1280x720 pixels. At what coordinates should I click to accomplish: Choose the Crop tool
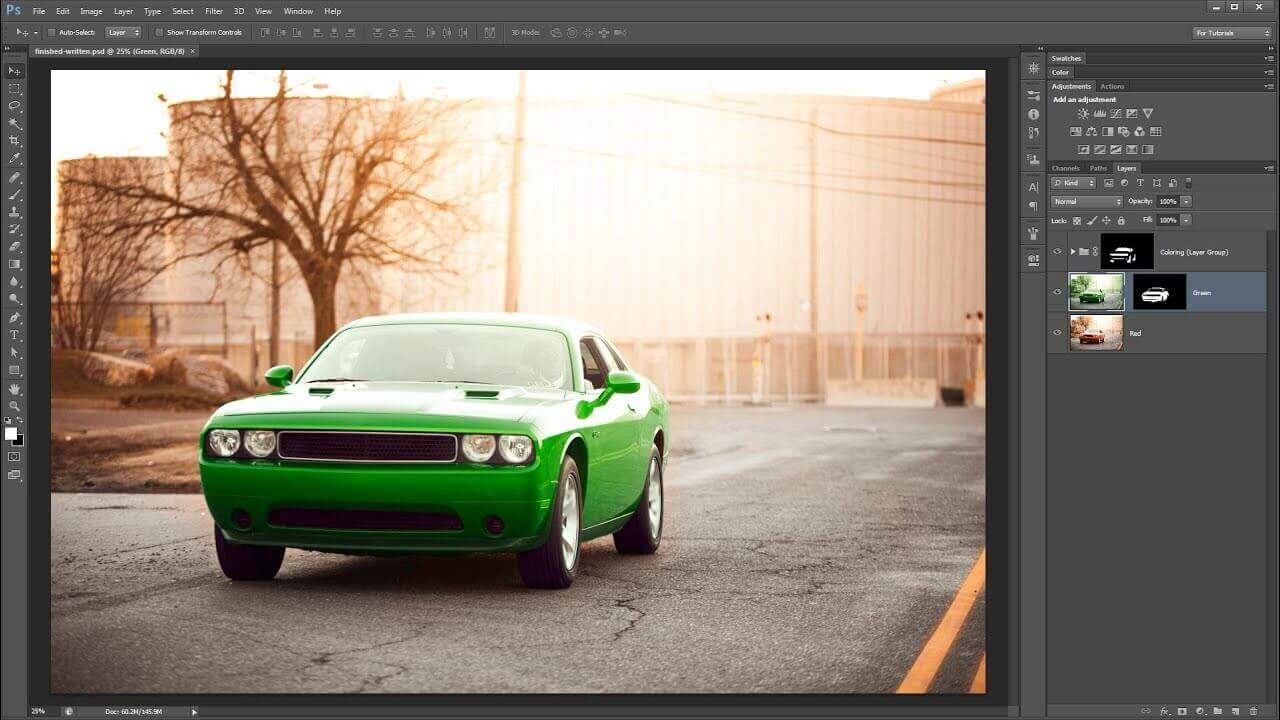14,140
